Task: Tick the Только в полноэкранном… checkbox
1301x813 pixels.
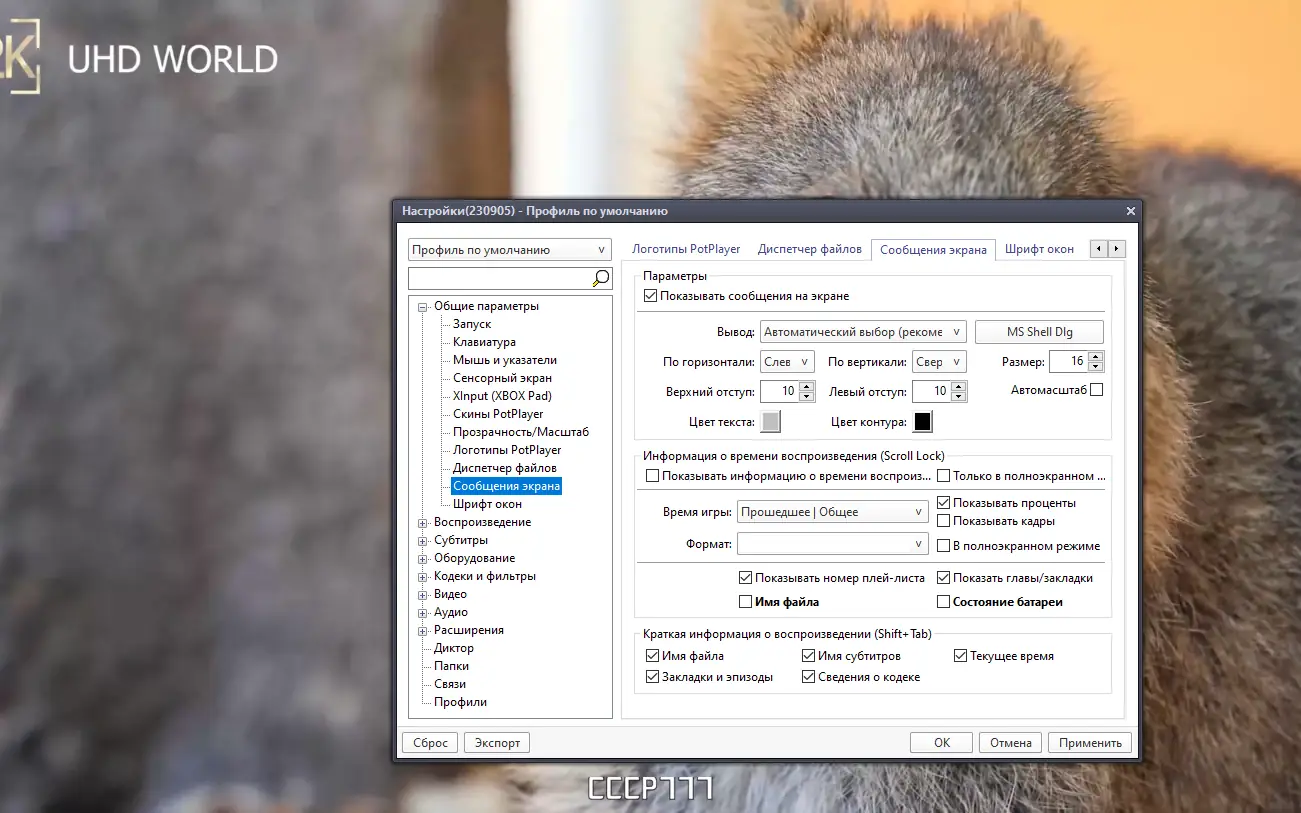Action: (943, 476)
